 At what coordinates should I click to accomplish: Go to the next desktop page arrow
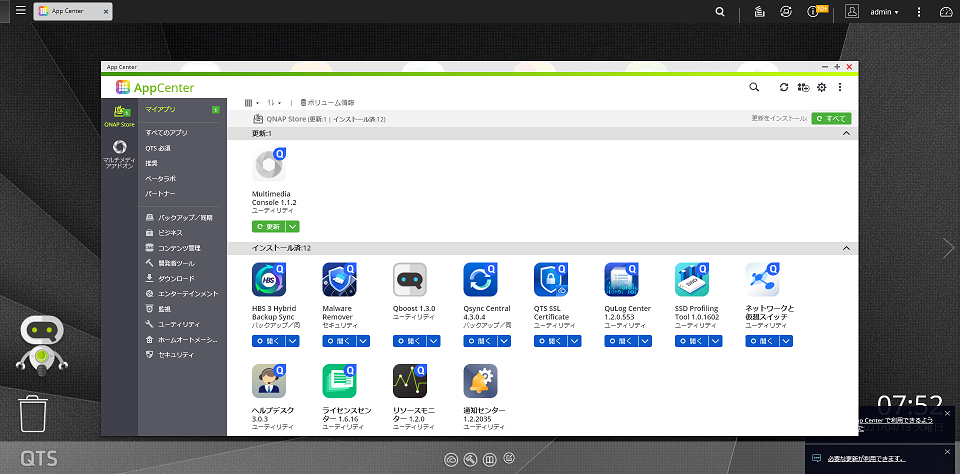click(948, 247)
